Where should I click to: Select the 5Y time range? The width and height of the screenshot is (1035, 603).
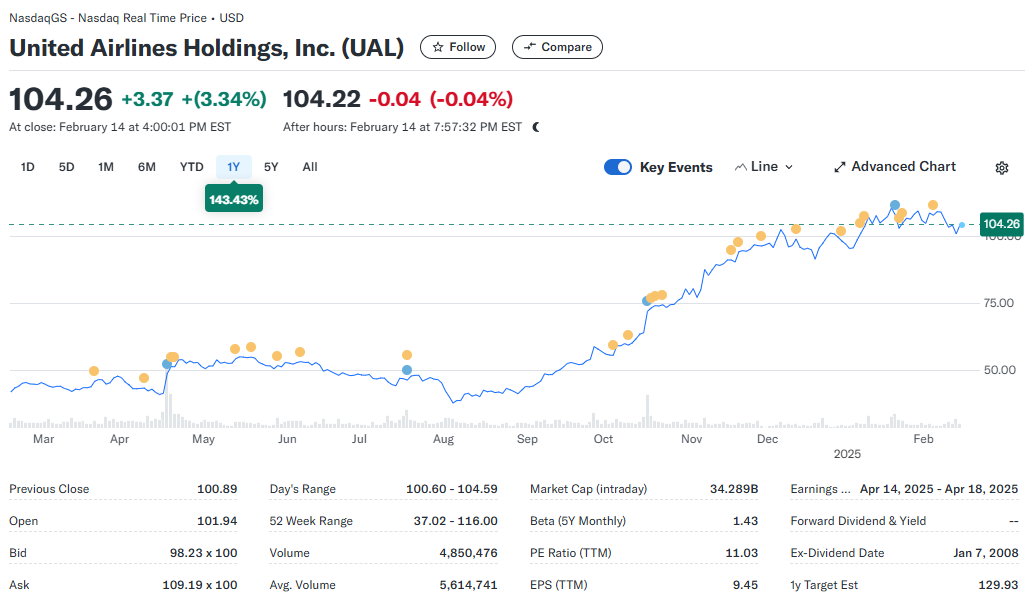click(271, 167)
